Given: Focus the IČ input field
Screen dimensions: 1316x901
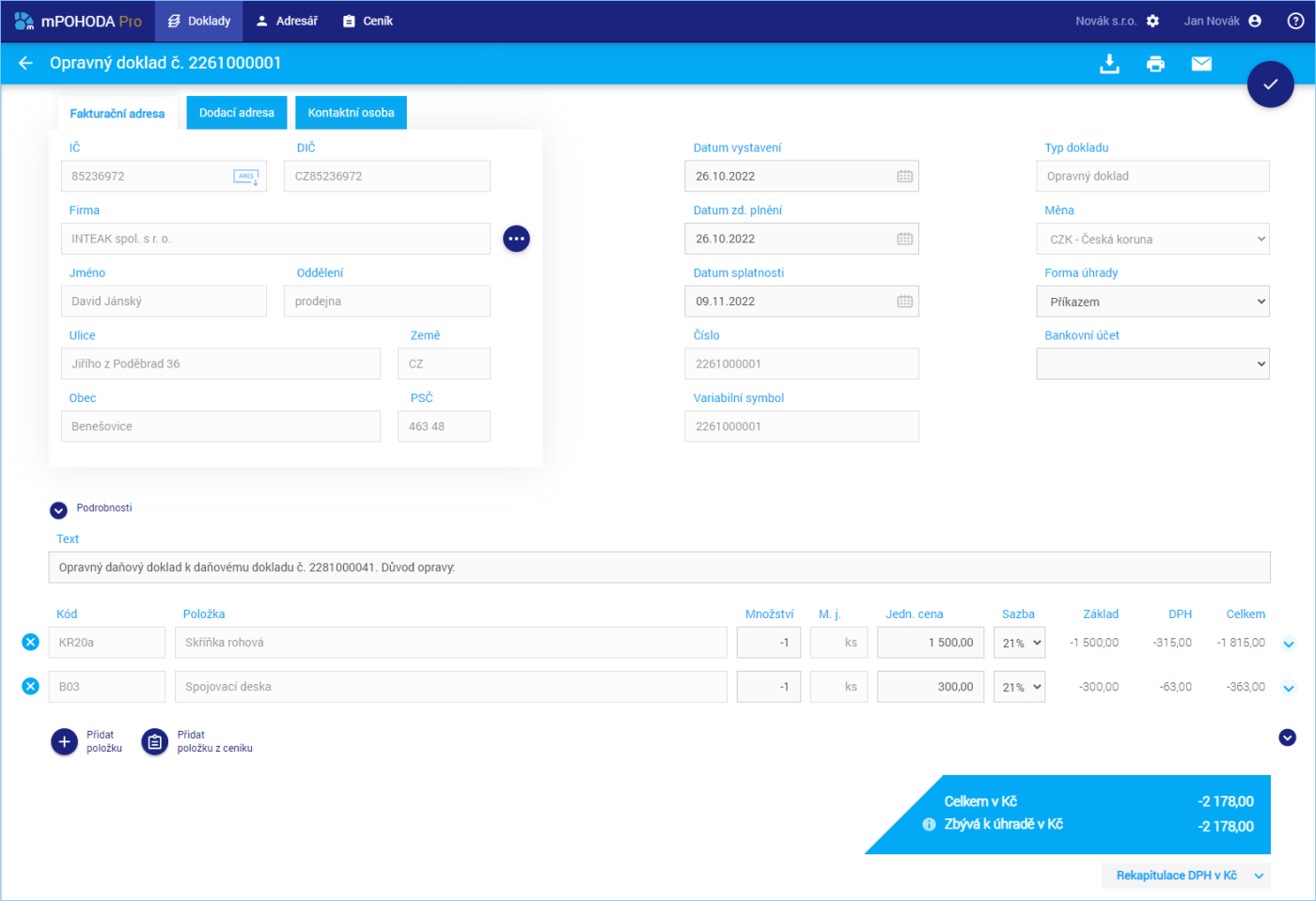Looking at the screenshot, I should click(x=164, y=177).
